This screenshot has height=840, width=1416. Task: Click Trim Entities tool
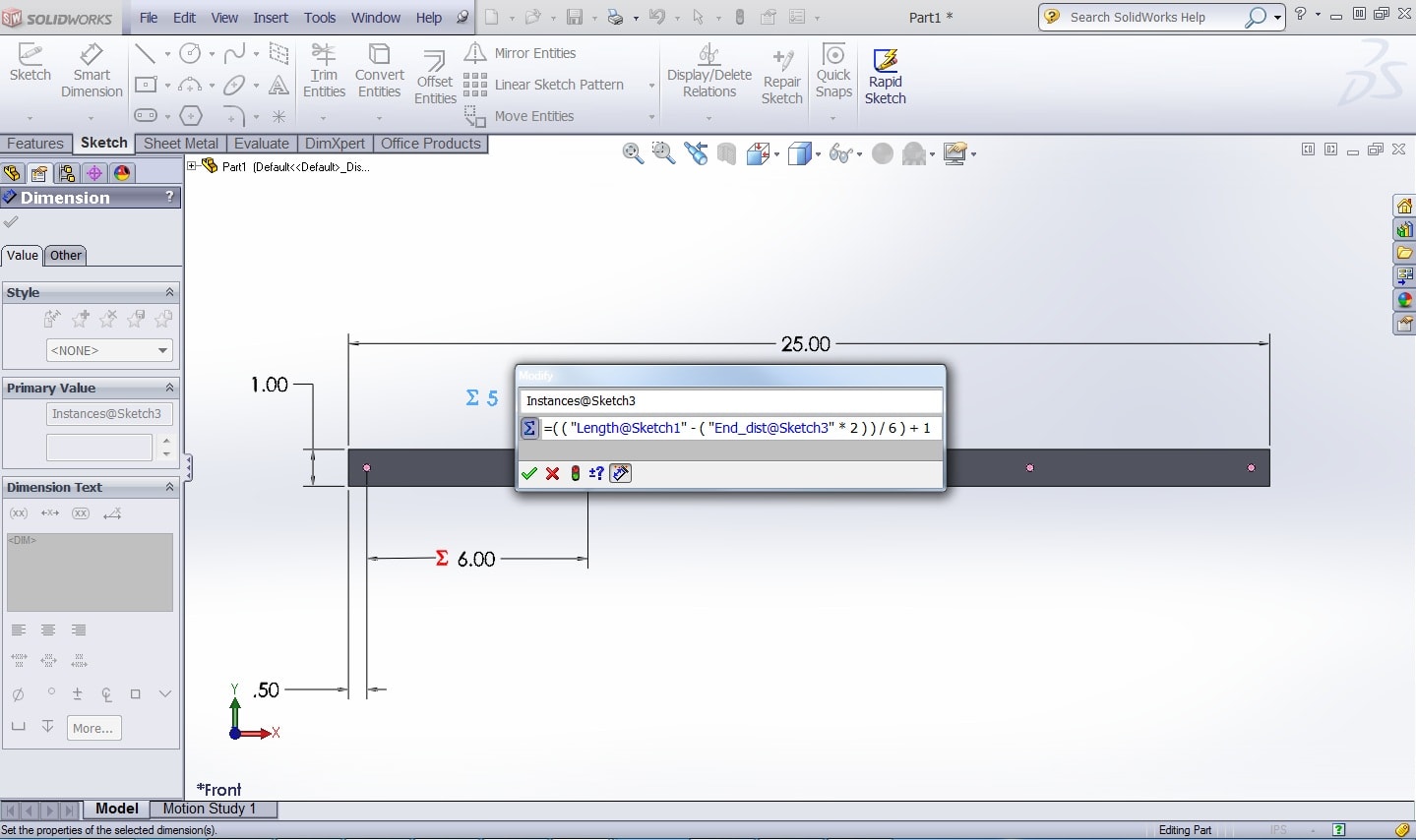point(324,71)
